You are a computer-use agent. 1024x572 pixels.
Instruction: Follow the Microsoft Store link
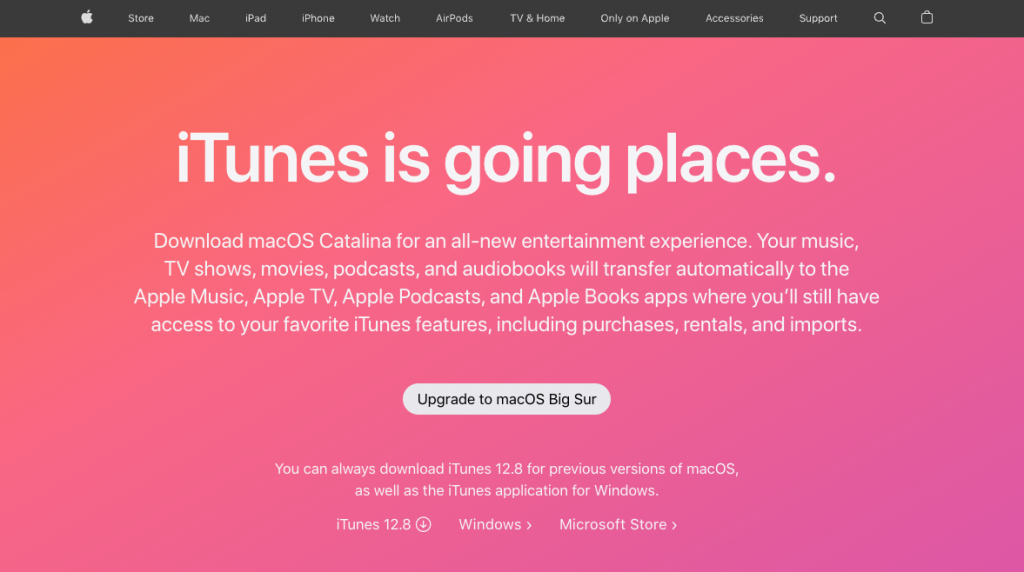pyautogui.click(x=618, y=524)
